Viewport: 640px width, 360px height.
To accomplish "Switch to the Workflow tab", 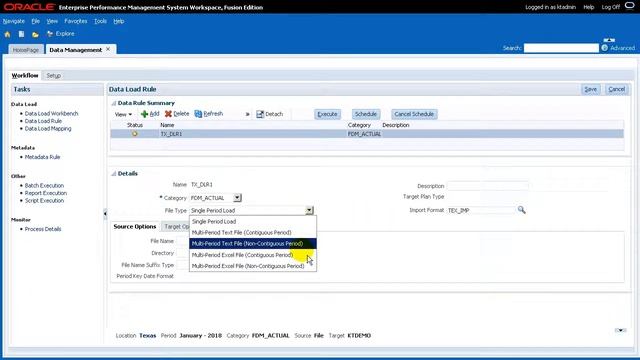I will tap(25, 76).
